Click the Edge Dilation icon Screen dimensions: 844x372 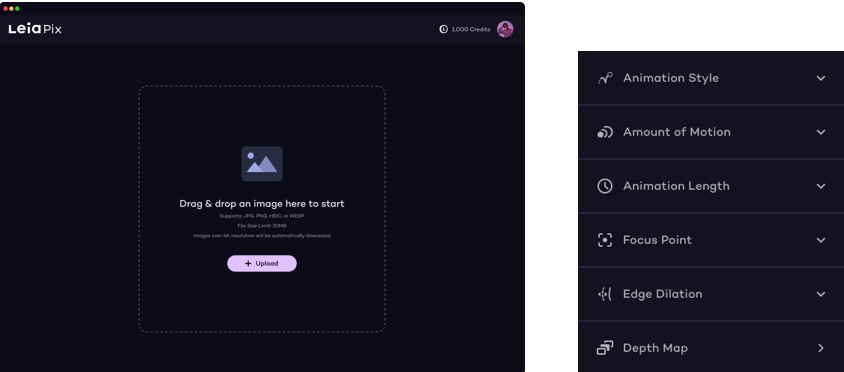605,294
